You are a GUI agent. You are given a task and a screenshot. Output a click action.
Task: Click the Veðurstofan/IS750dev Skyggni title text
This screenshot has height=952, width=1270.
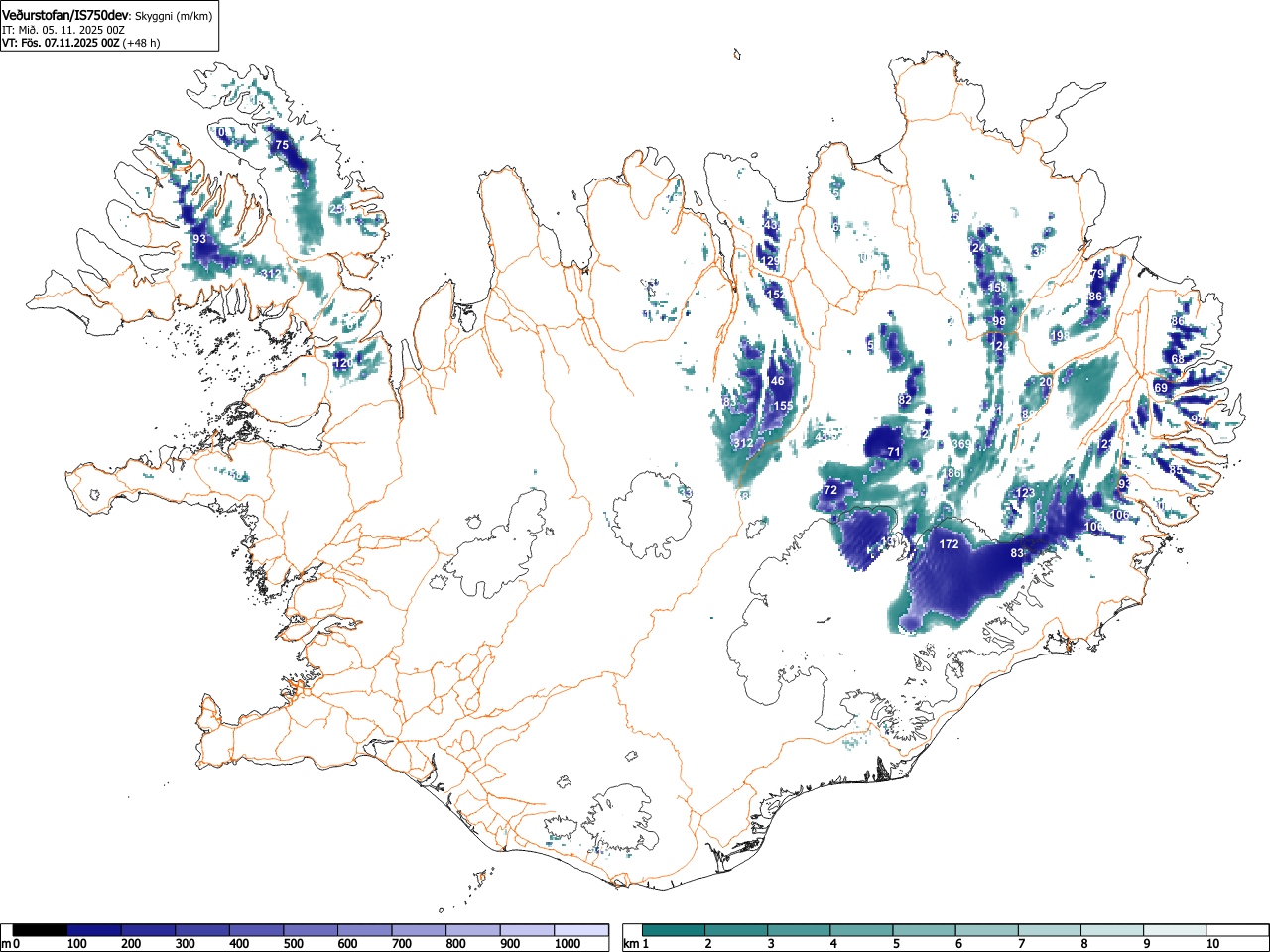tap(108, 15)
